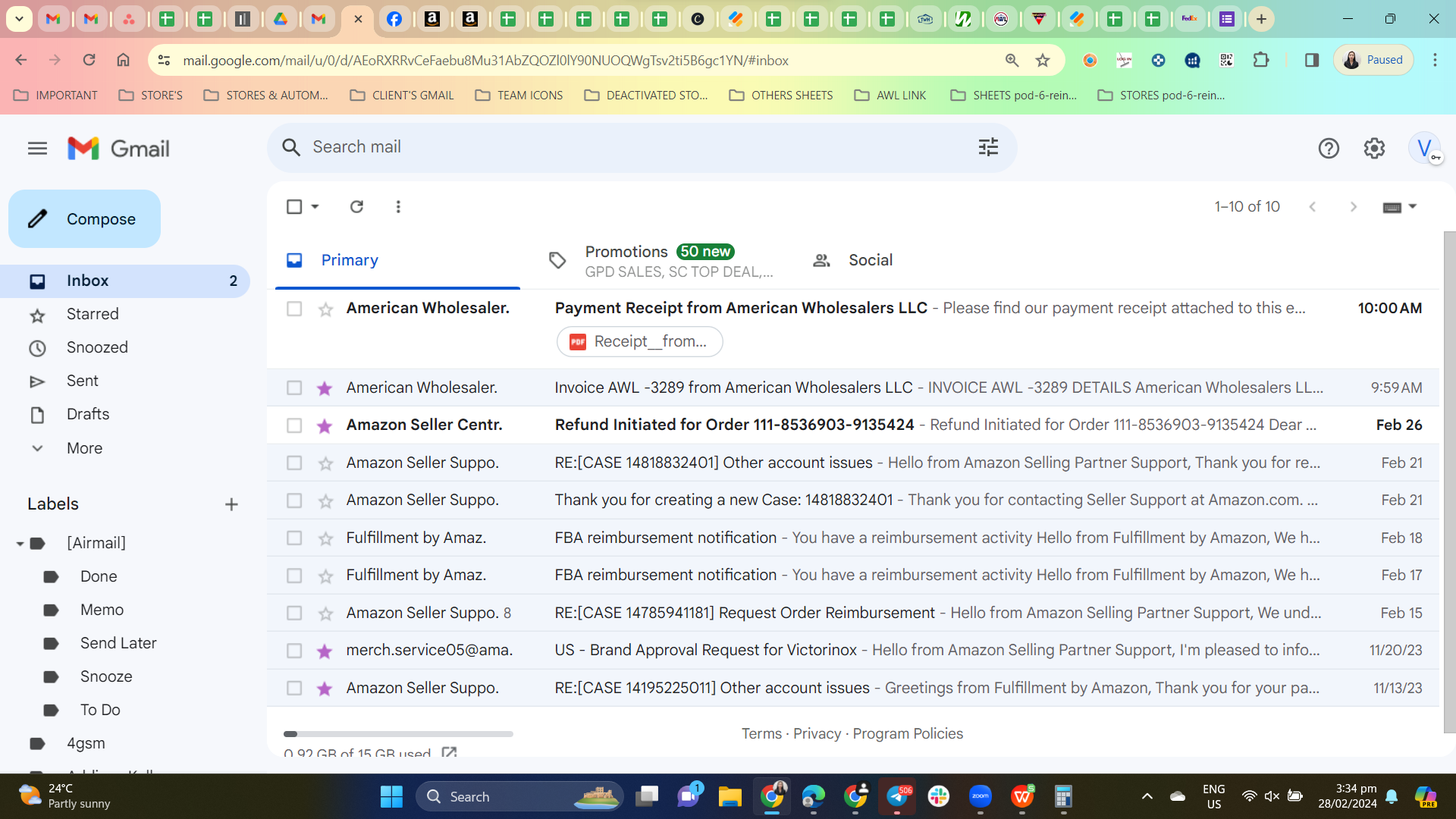Check the Brand Approval Request email
This screenshot has width=1456, height=819.
pos(294,651)
